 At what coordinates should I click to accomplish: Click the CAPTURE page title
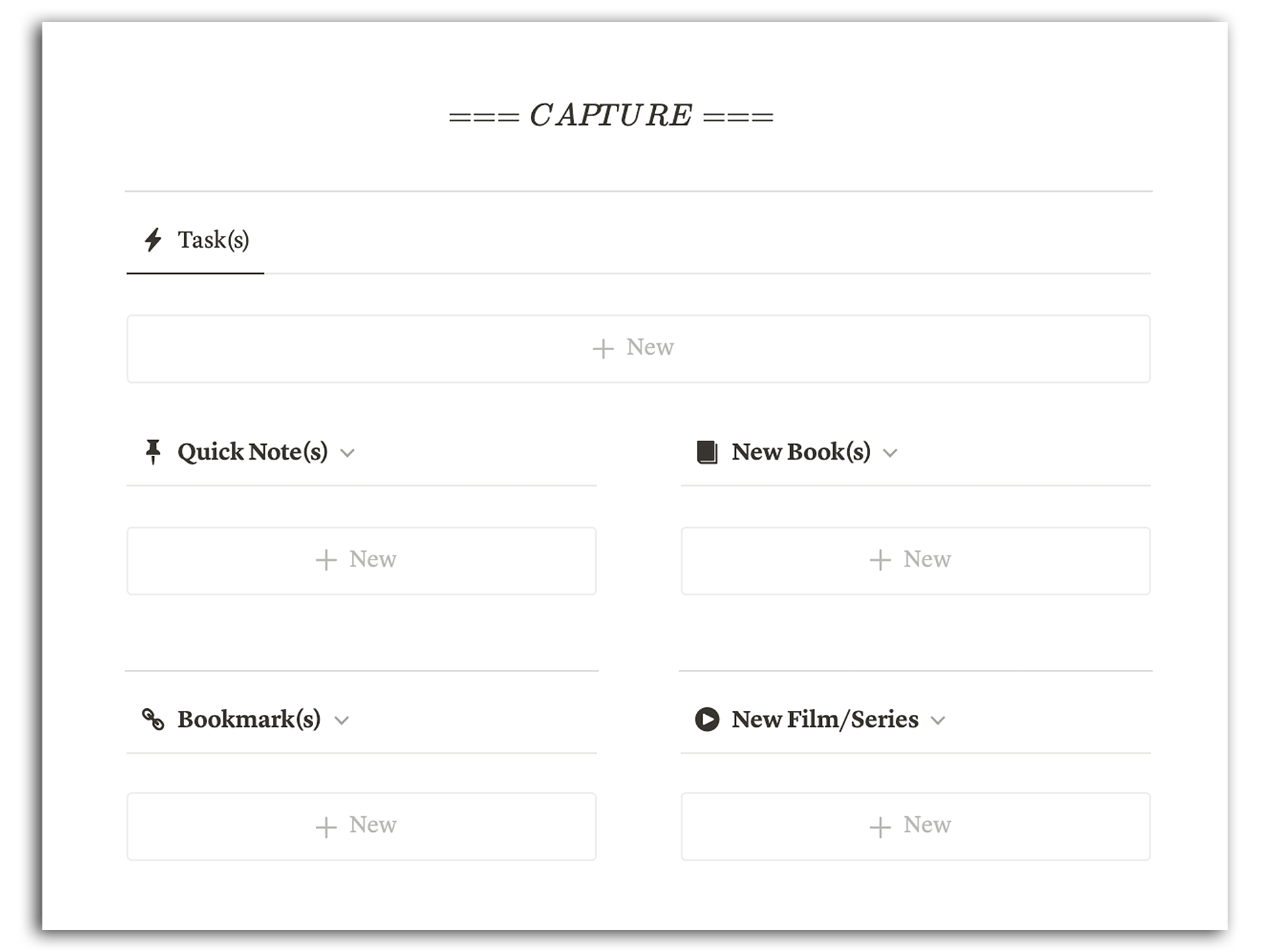pos(611,115)
